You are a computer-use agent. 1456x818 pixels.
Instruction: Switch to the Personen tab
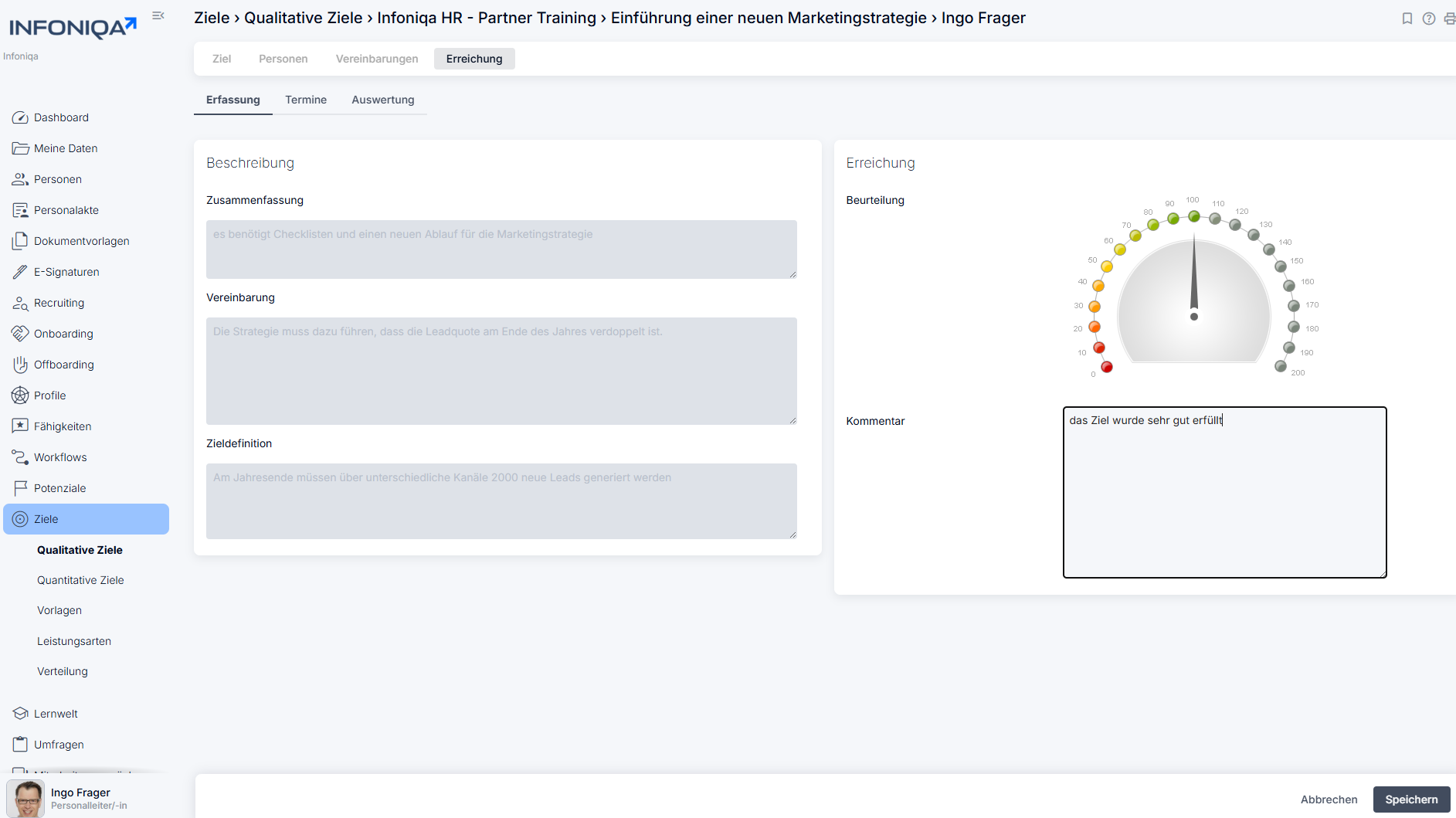pos(283,59)
